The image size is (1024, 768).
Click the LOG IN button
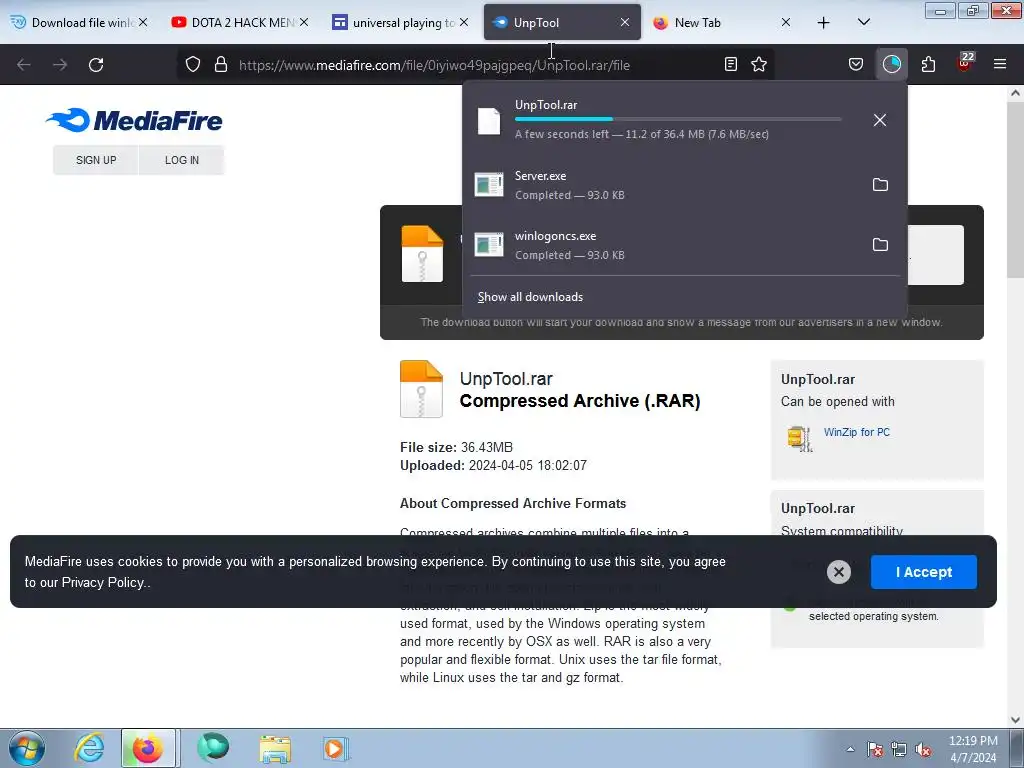click(x=182, y=160)
